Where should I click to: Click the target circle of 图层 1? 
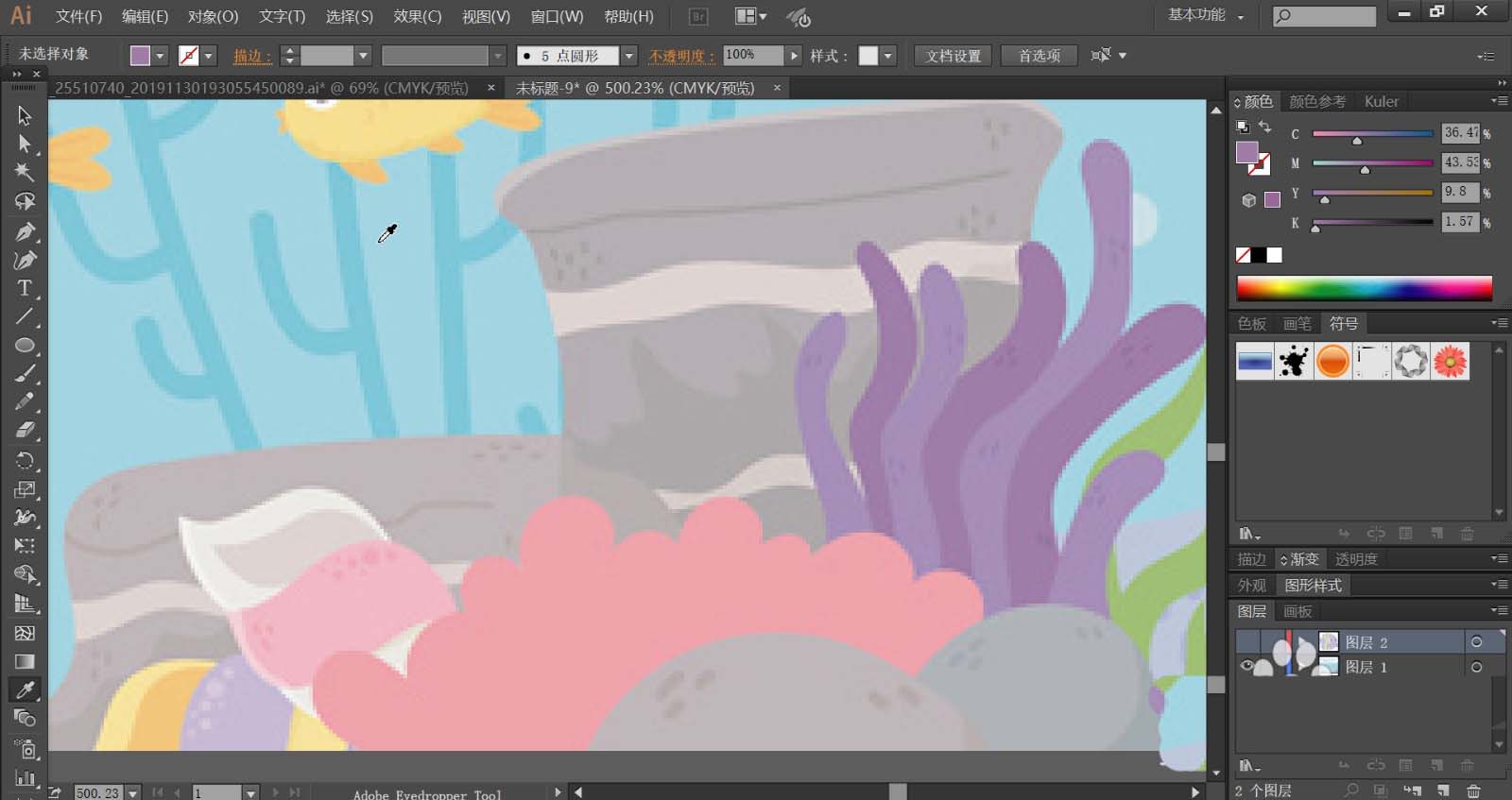tap(1476, 667)
